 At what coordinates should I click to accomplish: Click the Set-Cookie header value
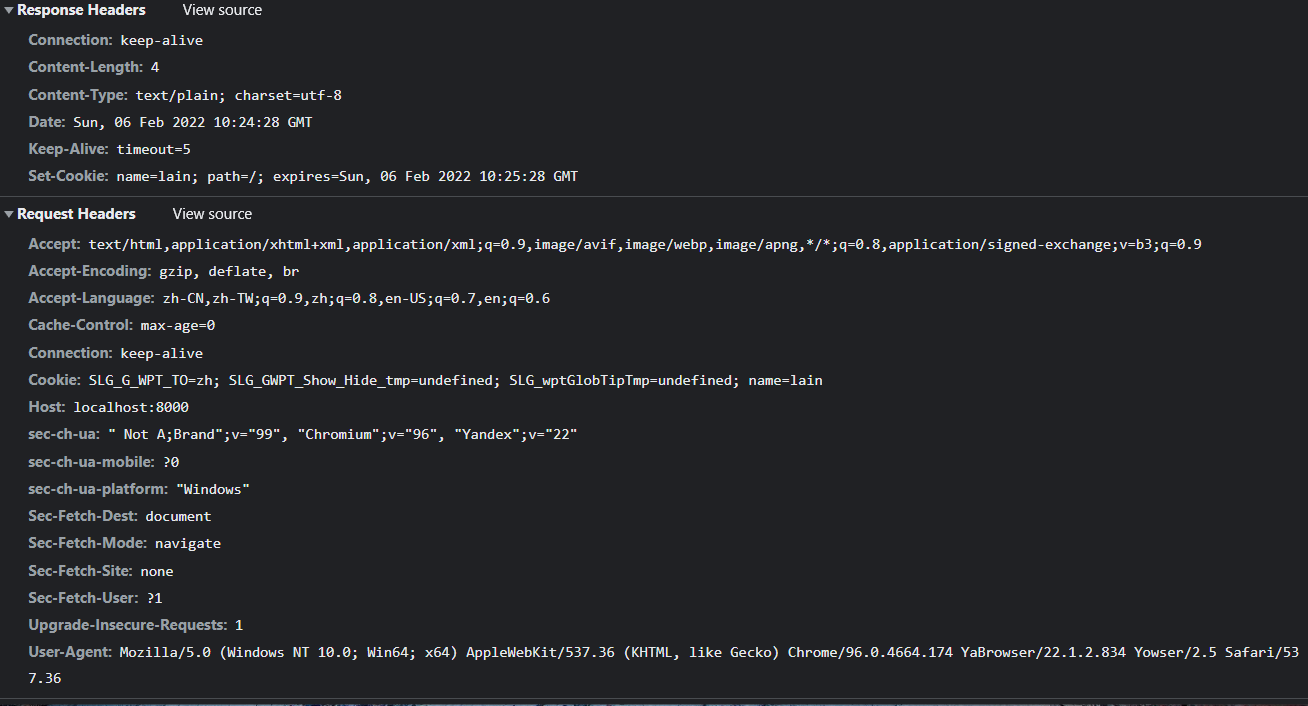346,176
